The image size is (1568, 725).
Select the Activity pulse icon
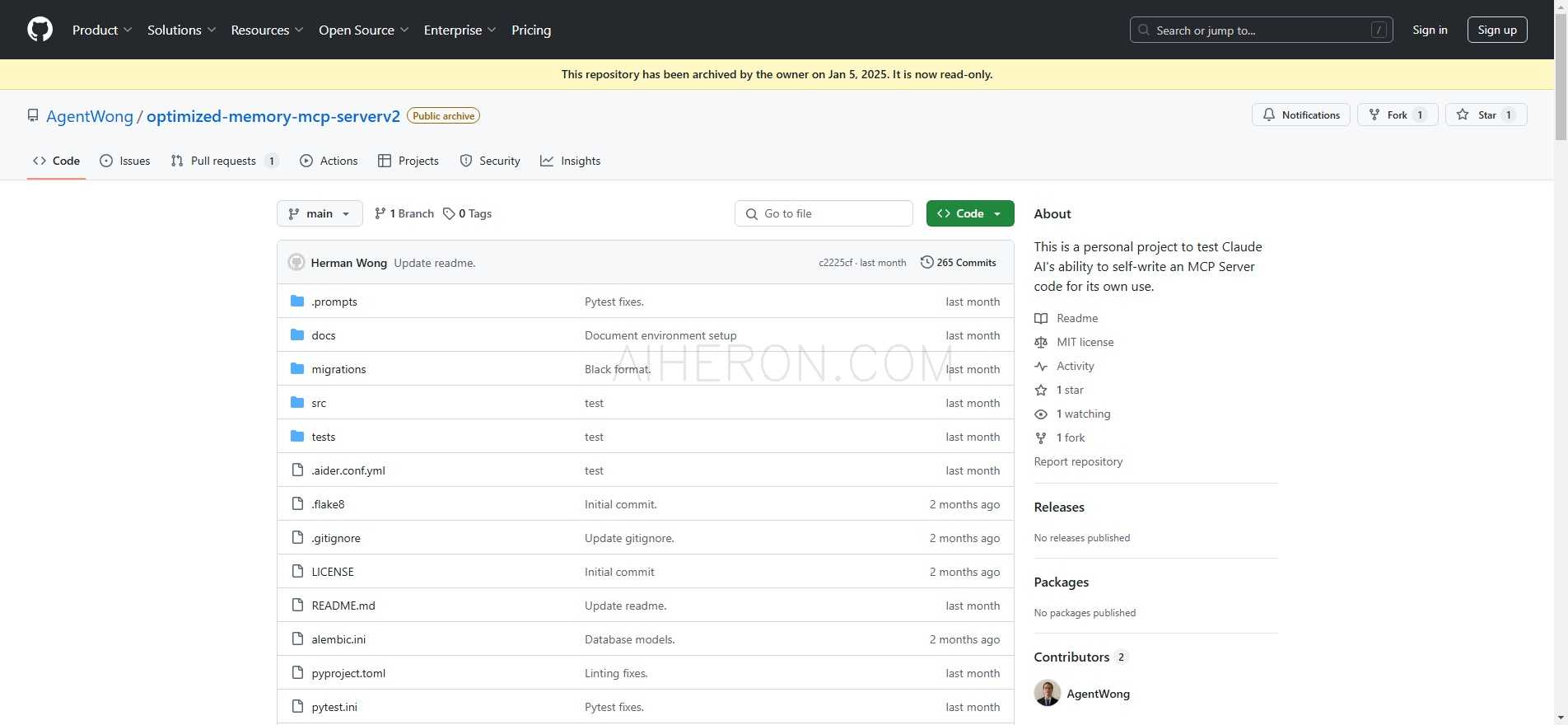pos(1041,366)
